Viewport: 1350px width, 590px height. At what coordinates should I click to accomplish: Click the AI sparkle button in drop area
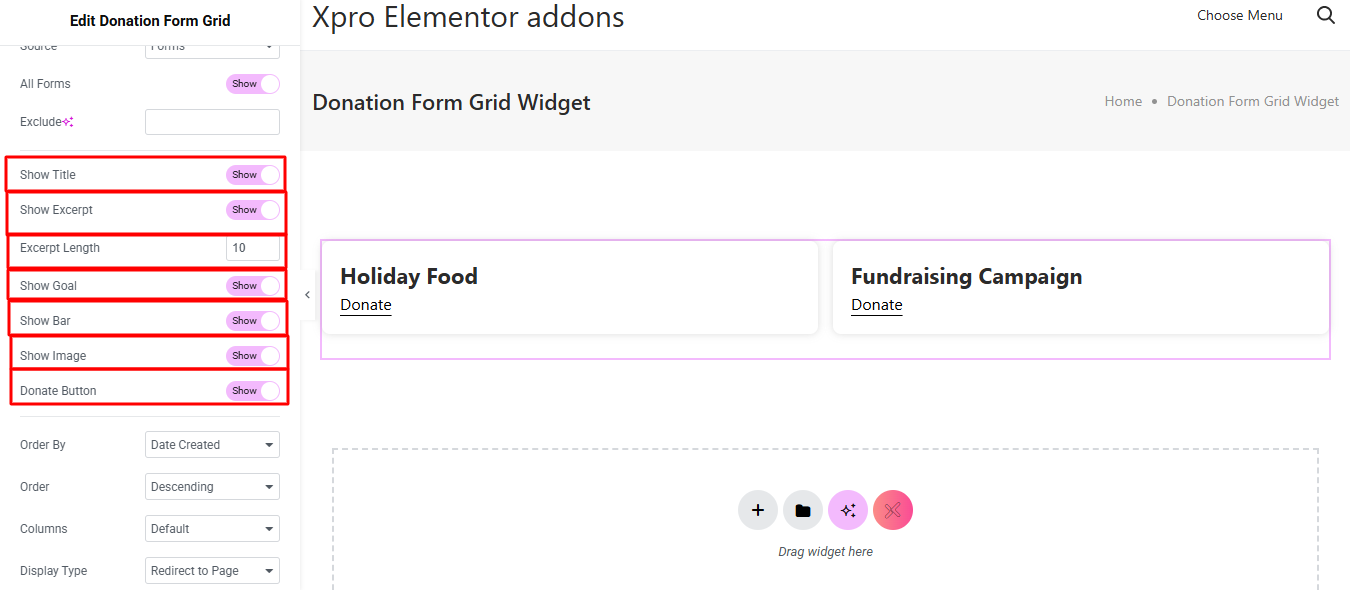click(x=848, y=510)
